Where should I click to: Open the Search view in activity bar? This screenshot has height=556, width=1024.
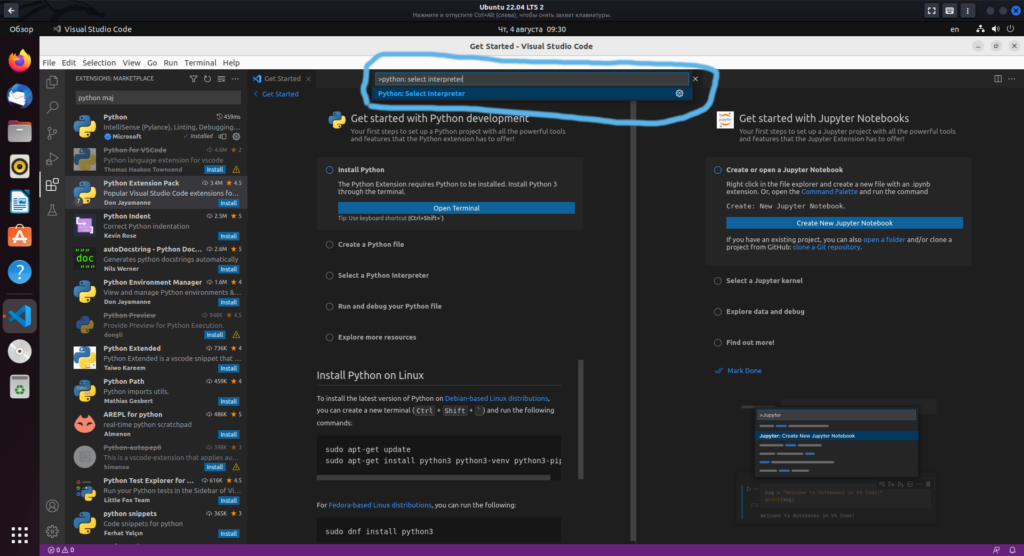(52, 107)
